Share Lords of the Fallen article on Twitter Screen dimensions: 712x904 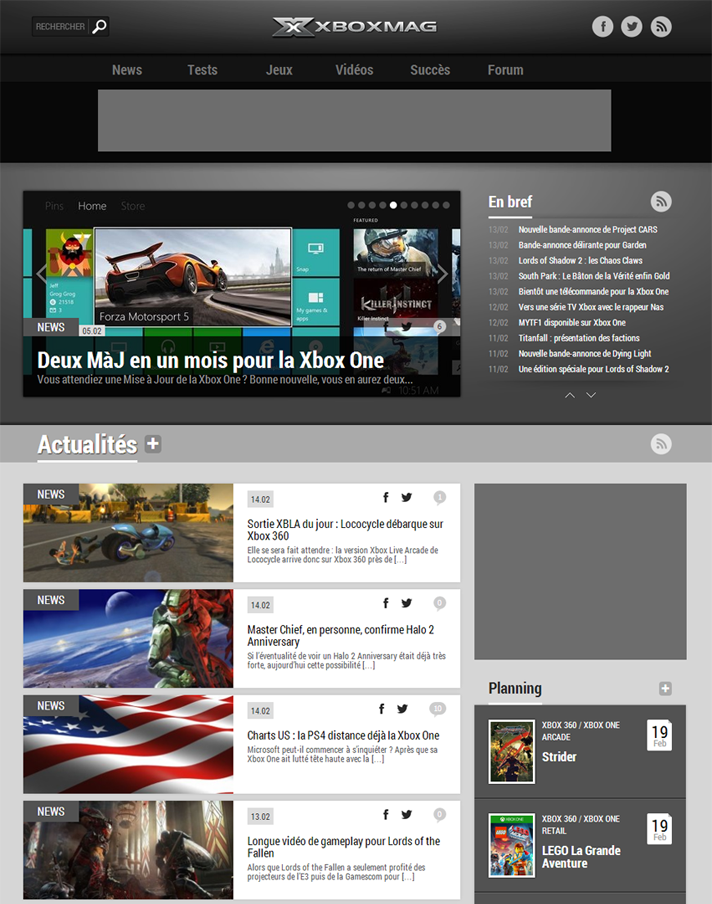pos(406,814)
